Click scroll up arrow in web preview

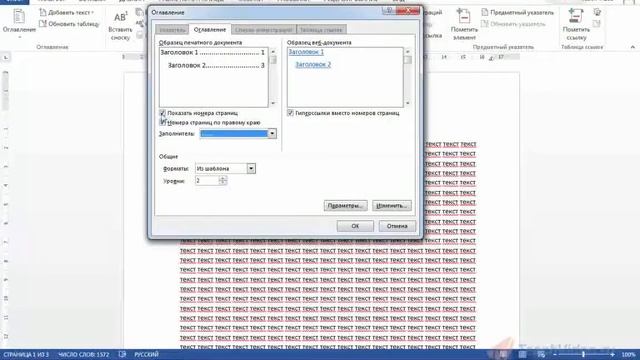point(407,52)
